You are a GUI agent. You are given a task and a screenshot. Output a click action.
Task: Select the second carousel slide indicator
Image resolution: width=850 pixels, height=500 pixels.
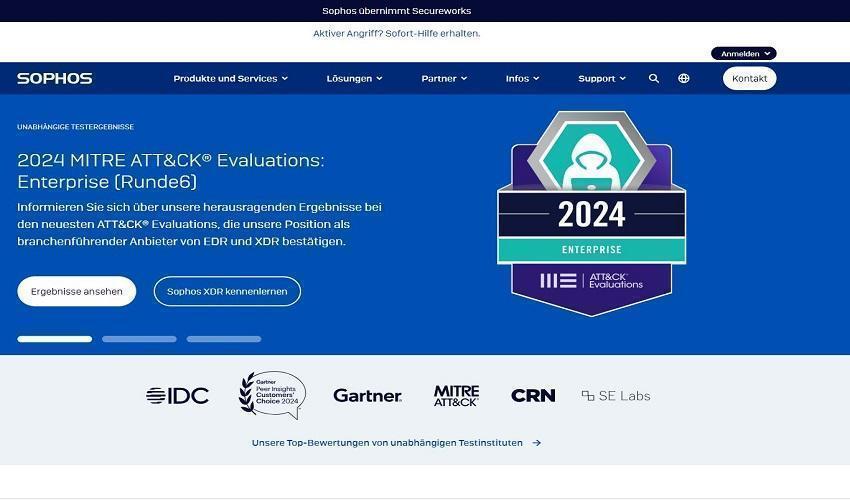[x=139, y=339]
